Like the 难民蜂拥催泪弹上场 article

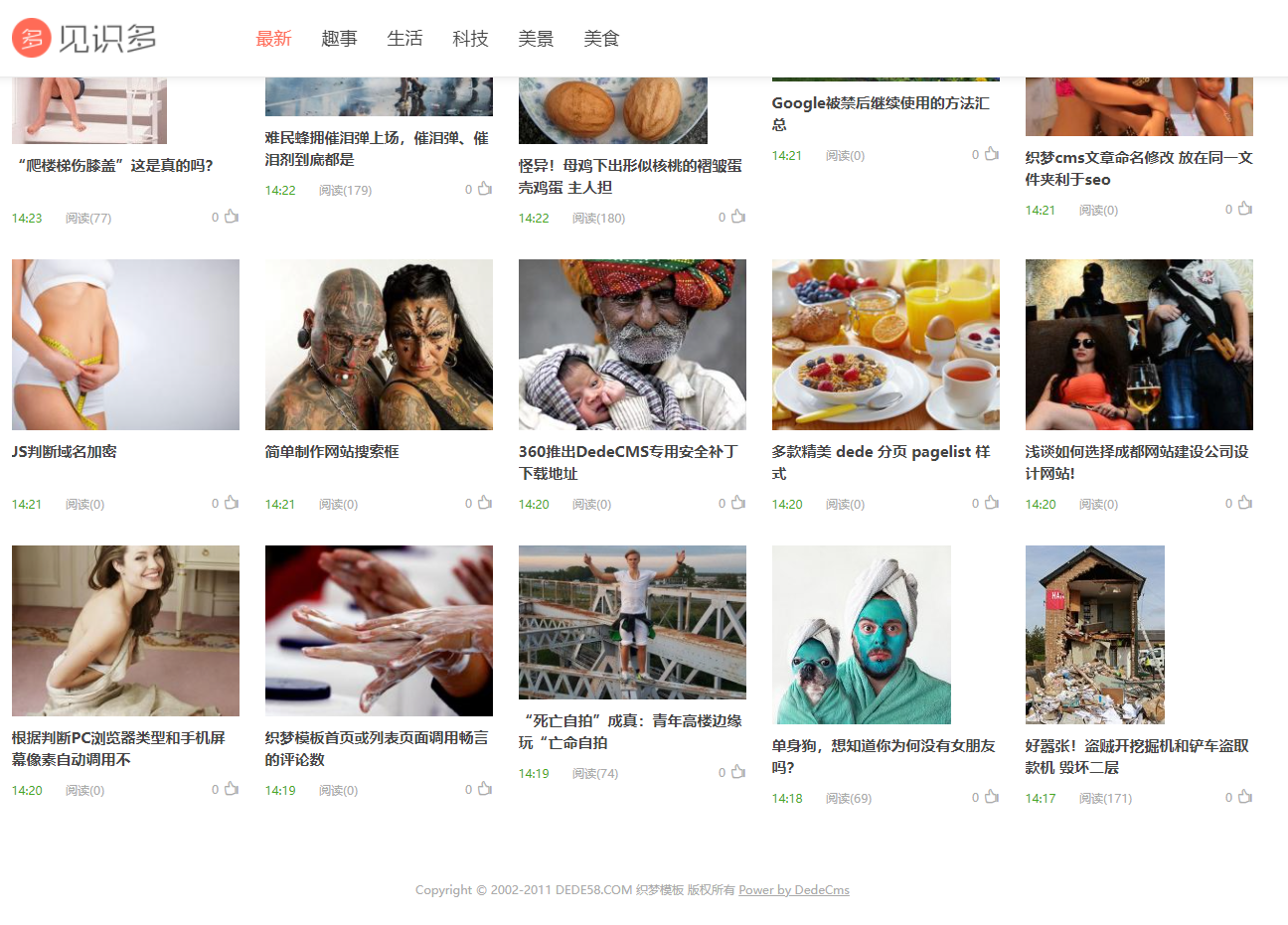tap(485, 189)
